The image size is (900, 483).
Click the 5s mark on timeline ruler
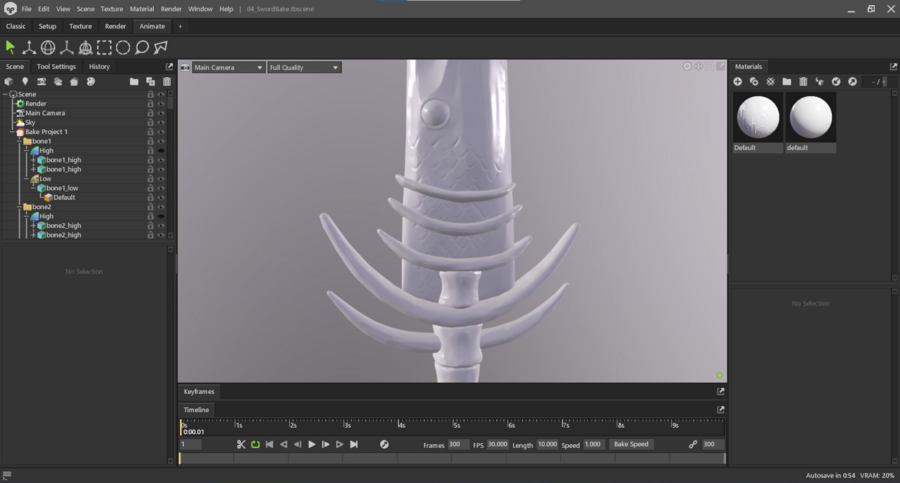click(455, 425)
